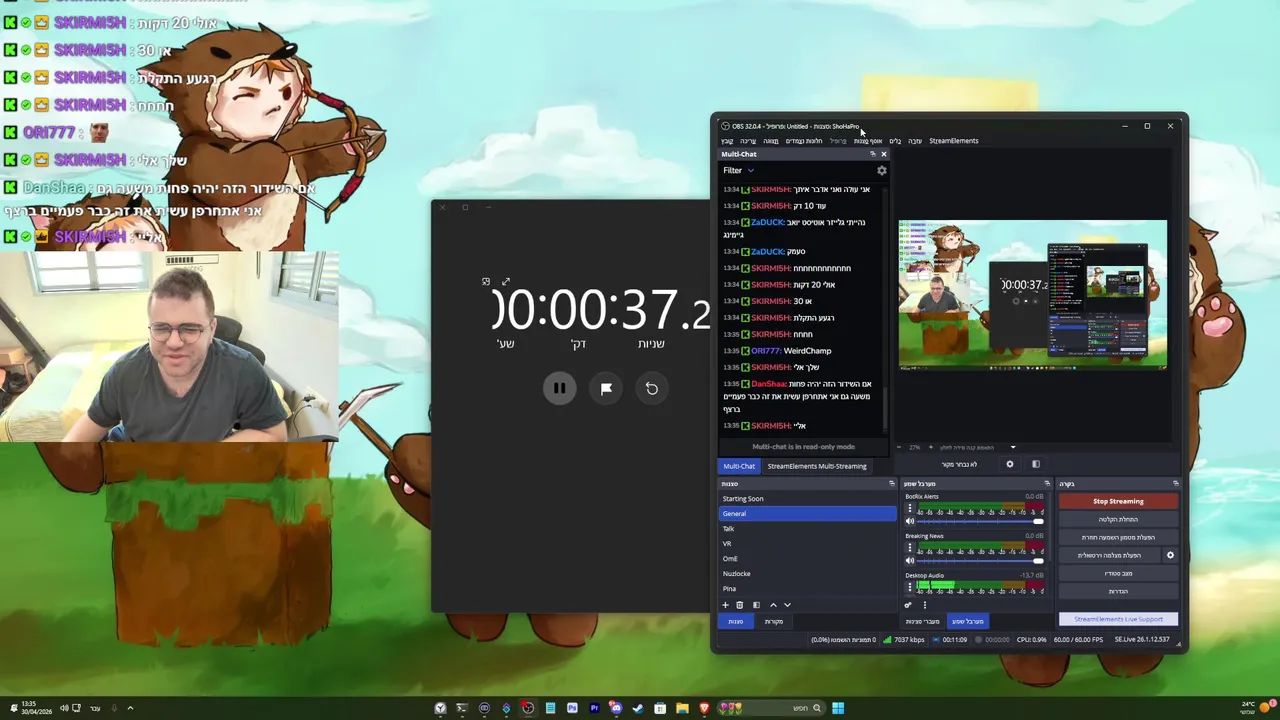Add a new scene with plus icon
The width and height of the screenshot is (1280, 720).
pos(726,605)
